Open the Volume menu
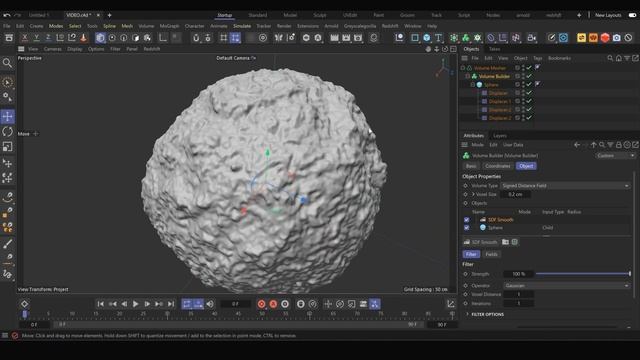 146,26
